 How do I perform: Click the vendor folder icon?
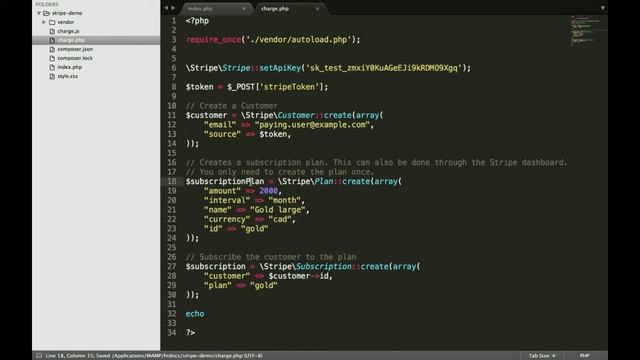[52, 22]
